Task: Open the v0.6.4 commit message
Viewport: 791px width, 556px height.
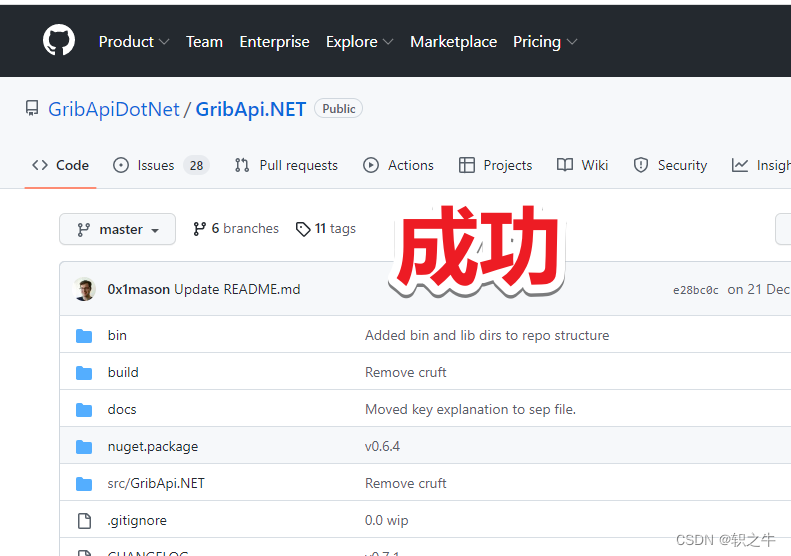Action: tap(382, 447)
